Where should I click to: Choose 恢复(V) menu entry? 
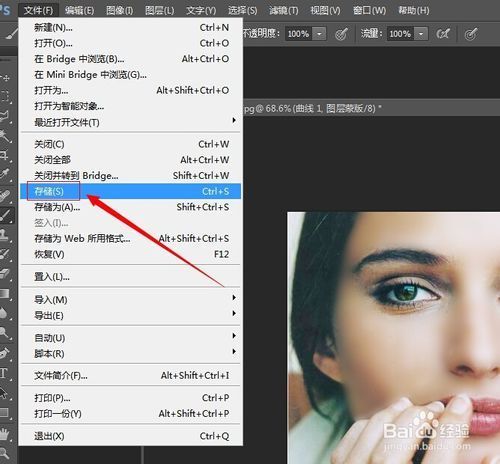pyautogui.click(x=131, y=254)
